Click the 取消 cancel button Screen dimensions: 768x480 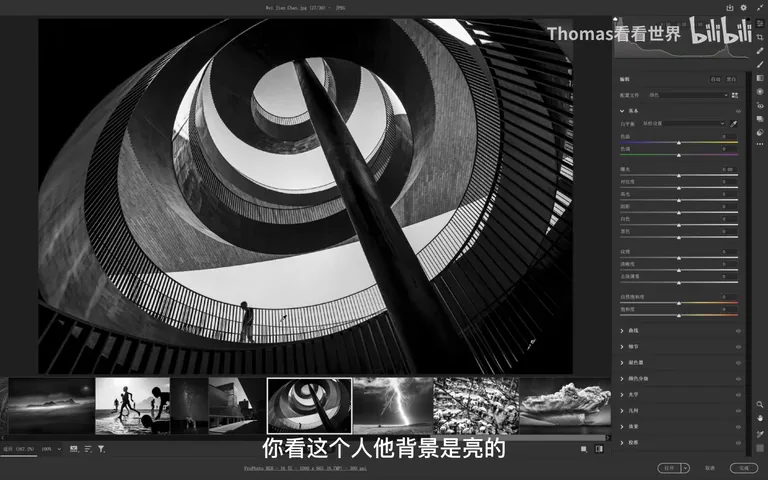click(x=710, y=468)
